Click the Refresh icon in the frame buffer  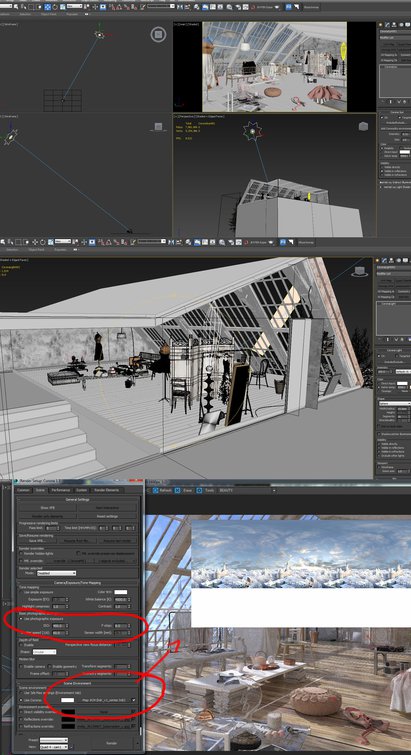(155, 490)
